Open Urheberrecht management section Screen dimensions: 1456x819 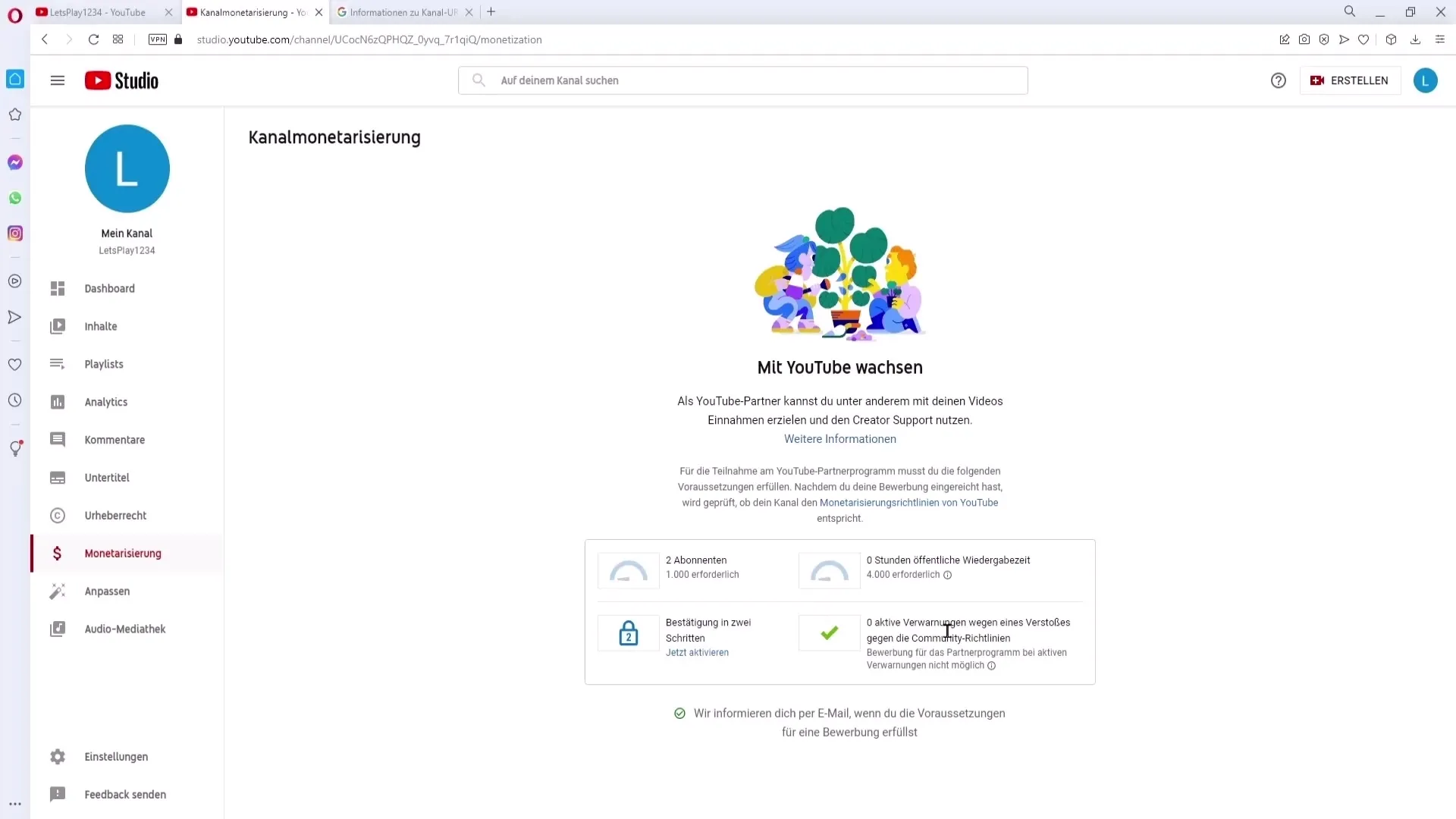pyautogui.click(x=115, y=515)
